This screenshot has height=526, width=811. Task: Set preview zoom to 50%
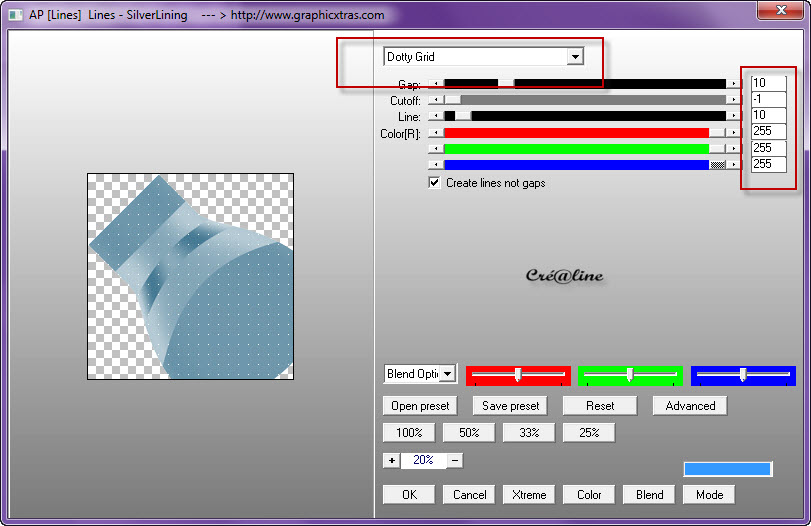click(469, 433)
